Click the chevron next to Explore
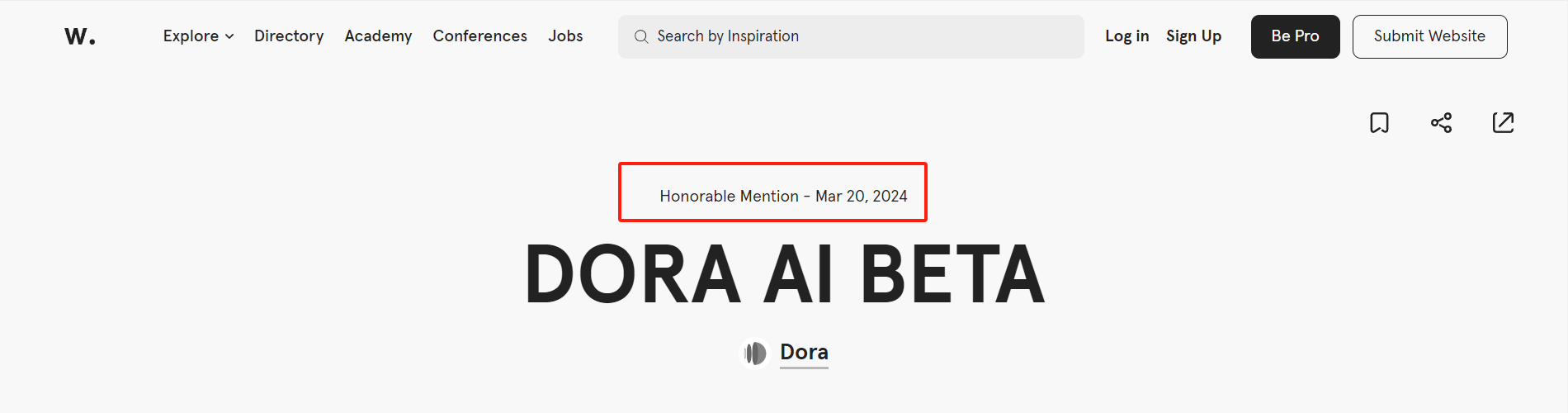 [x=229, y=36]
